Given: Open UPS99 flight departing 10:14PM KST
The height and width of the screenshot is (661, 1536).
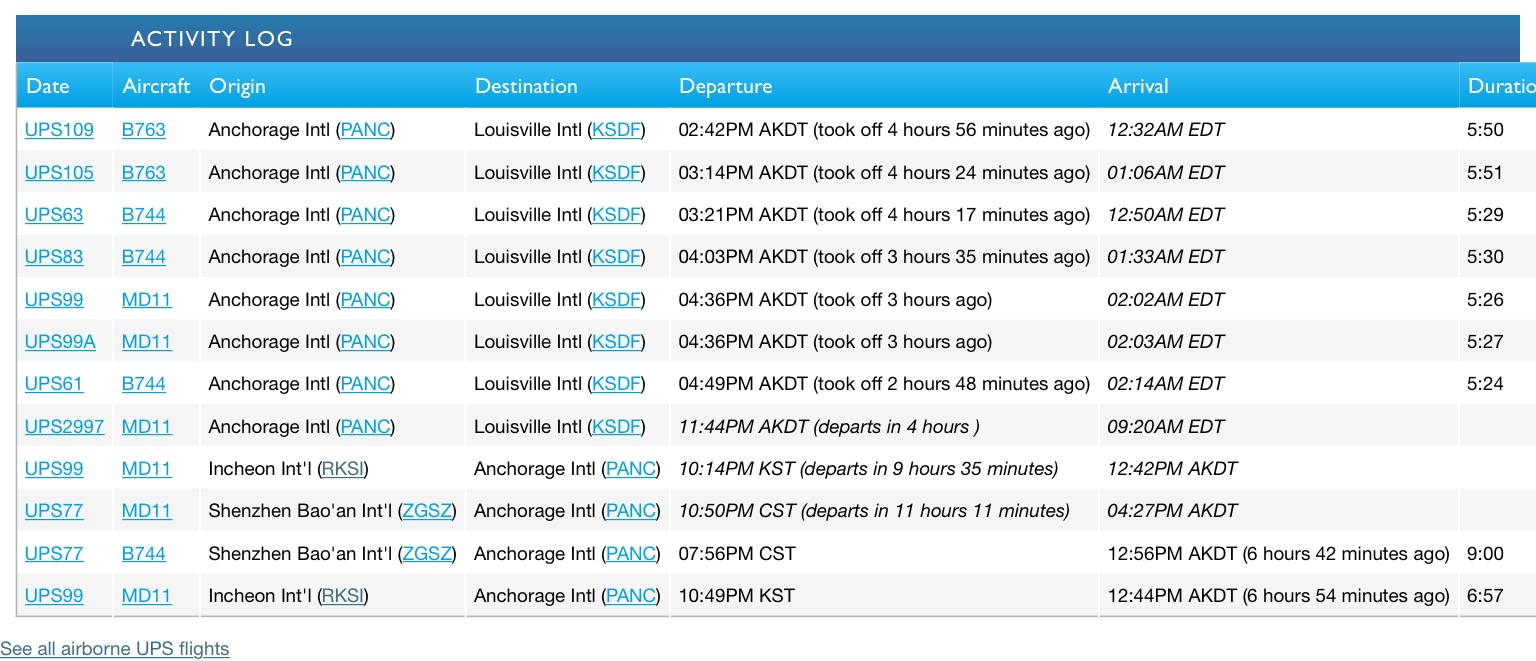Looking at the screenshot, I should (x=54, y=468).
